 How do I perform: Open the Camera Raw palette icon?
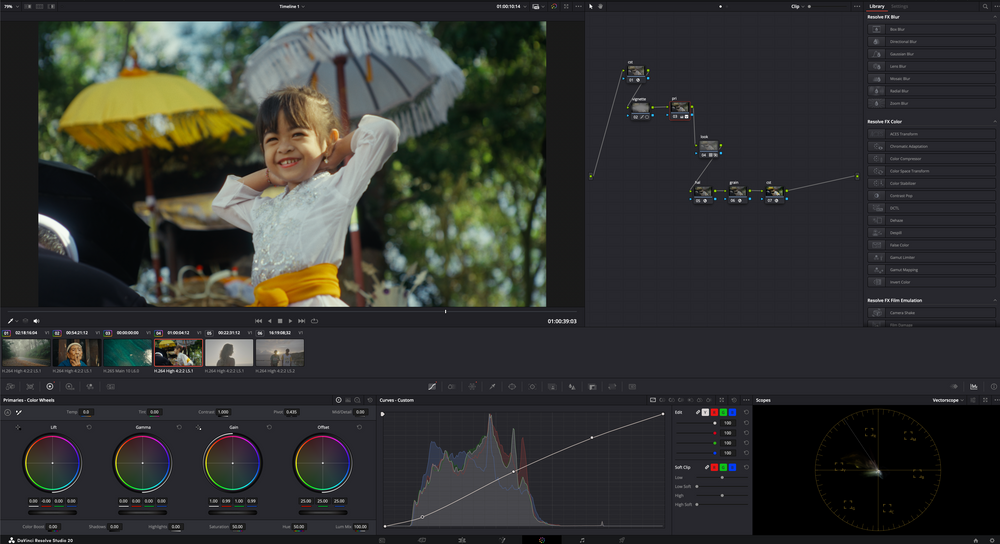point(10,386)
